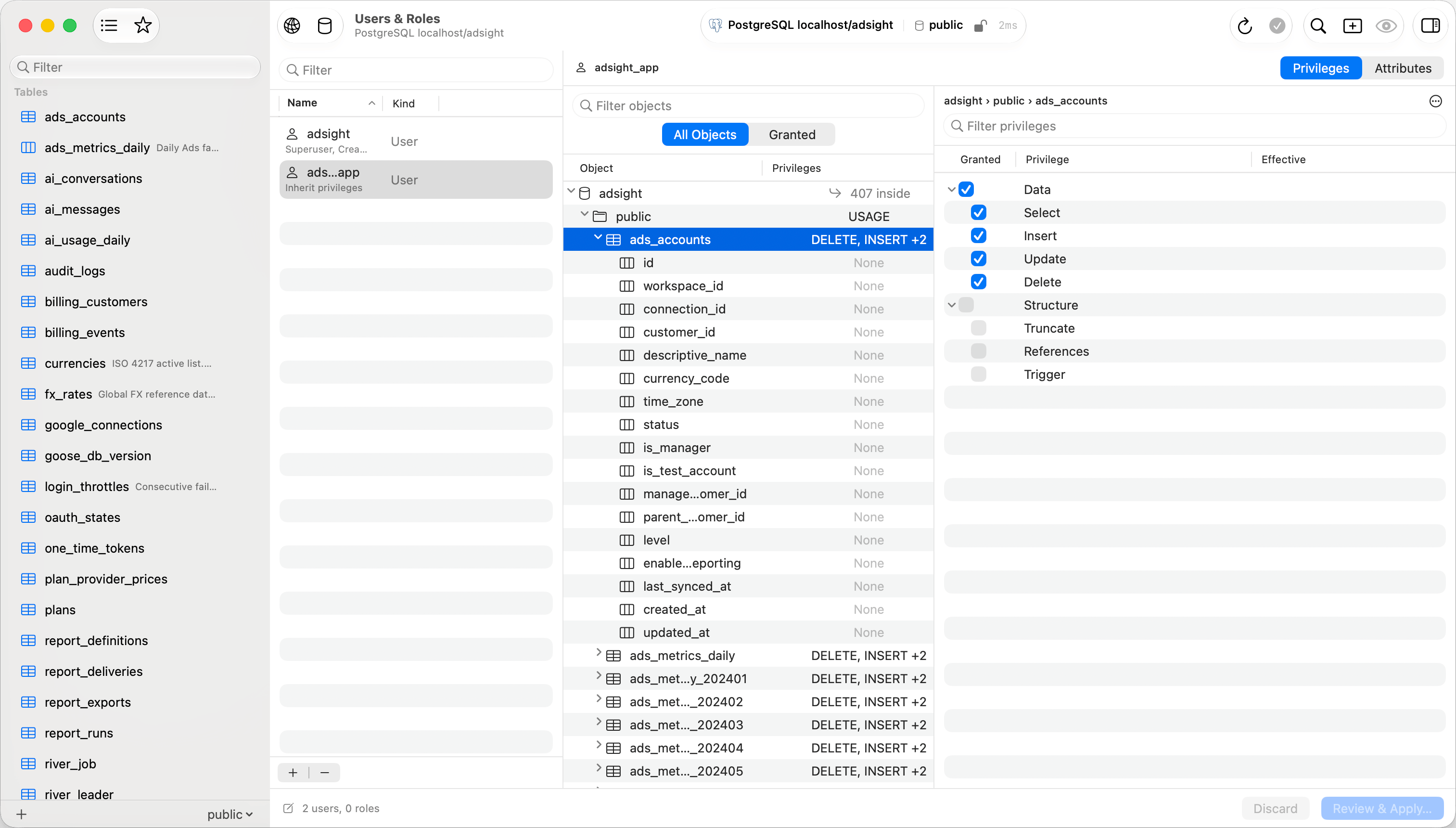The image size is (1456, 828).
Task: Select the ads...app user row
Action: pos(416,180)
